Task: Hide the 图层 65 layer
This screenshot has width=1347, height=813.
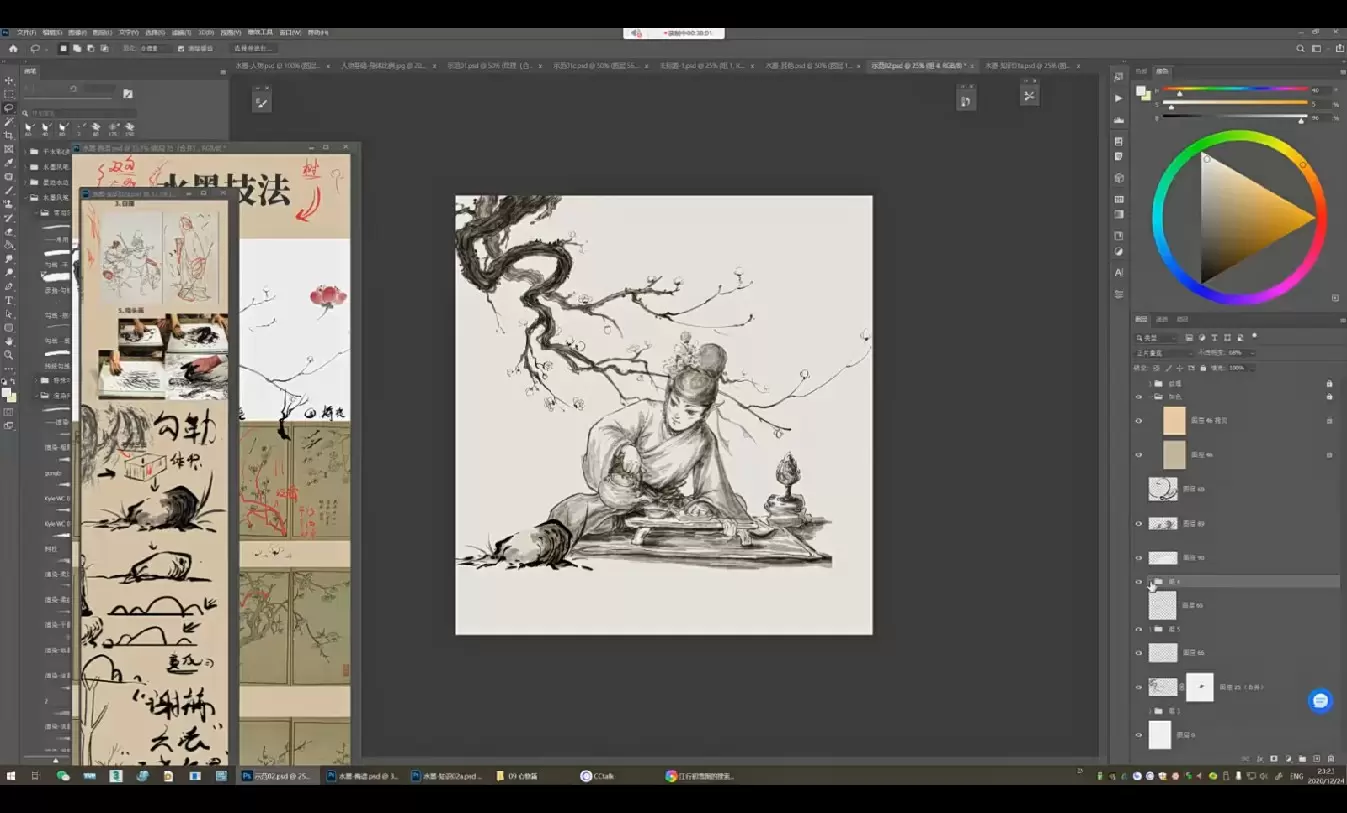Action: coord(1138,653)
